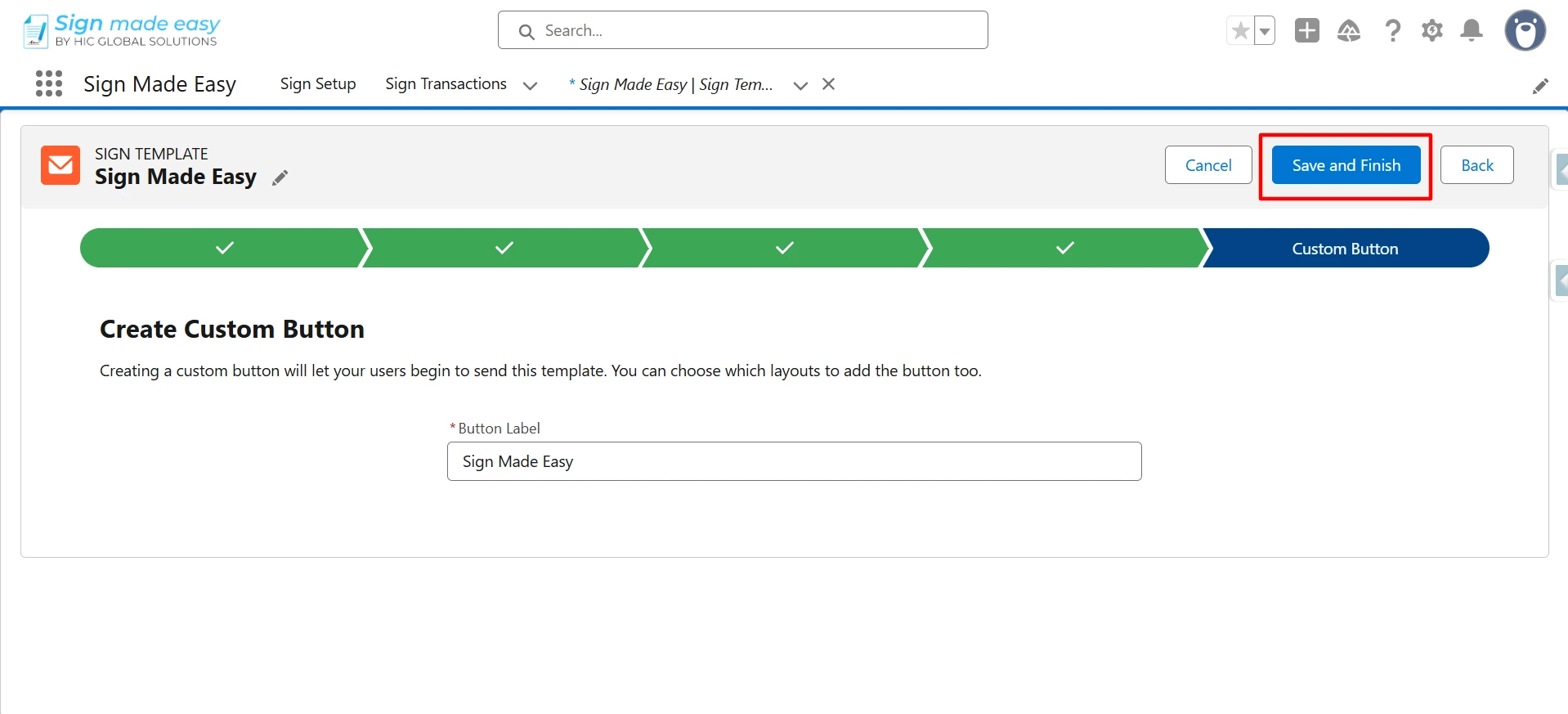The image size is (1568, 714).
Task: Click the favorites star icon
Action: [x=1240, y=31]
